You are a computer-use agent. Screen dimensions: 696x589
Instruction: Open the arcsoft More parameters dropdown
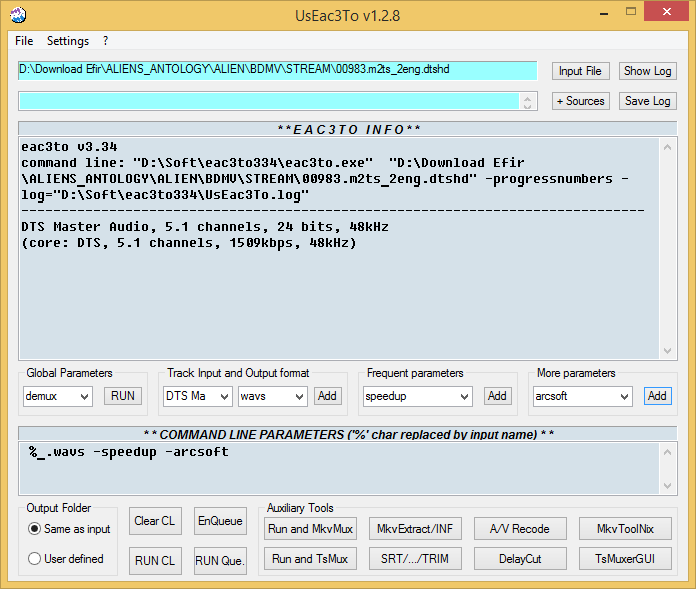click(582, 396)
